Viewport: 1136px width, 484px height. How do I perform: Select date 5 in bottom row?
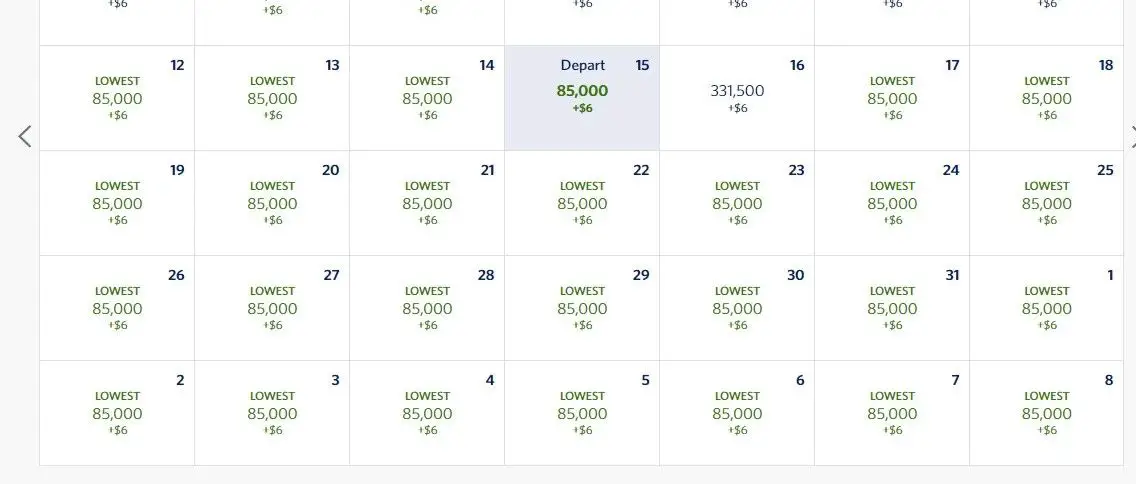(x=582, y=413)
